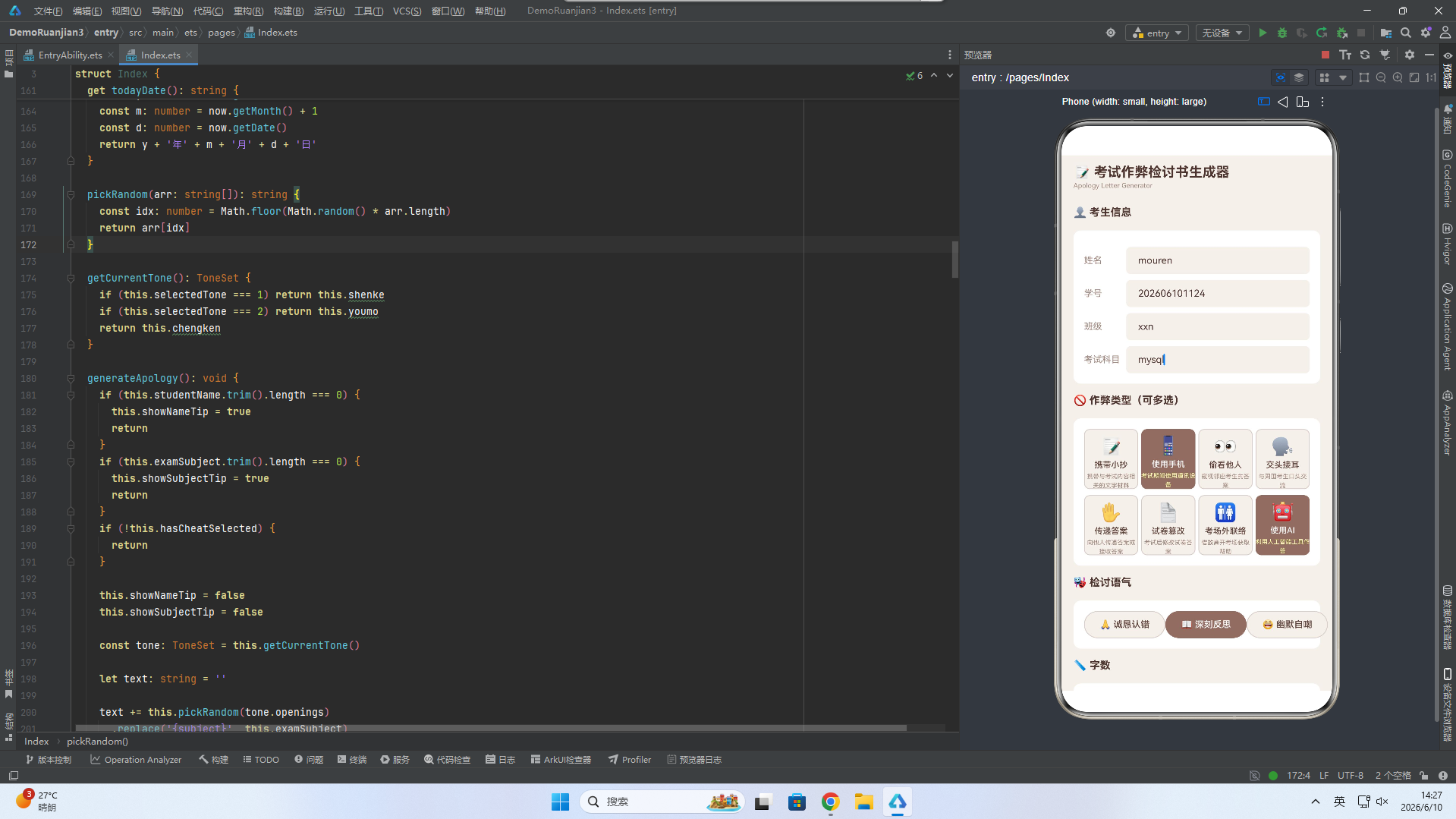Click the green reload-and-apply changes icon

[1322, 33]
